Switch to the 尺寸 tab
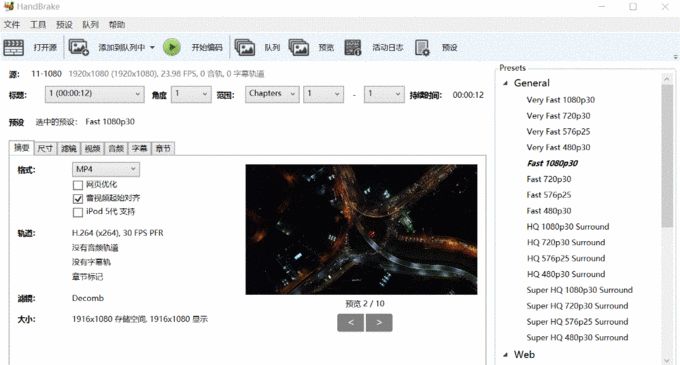The image size is (680, 365). (x=45, y=149)
